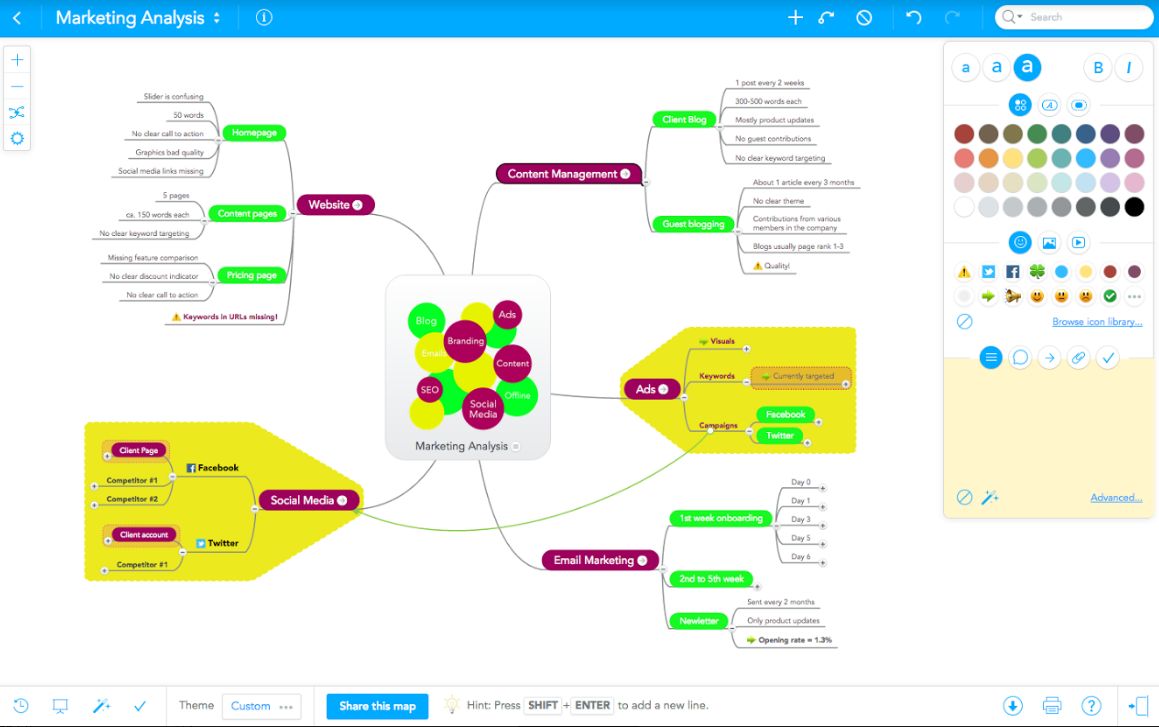Screen dimensions: 1159x727
Task: Open the emoji icons tab
Action: tap(1020, 242)
